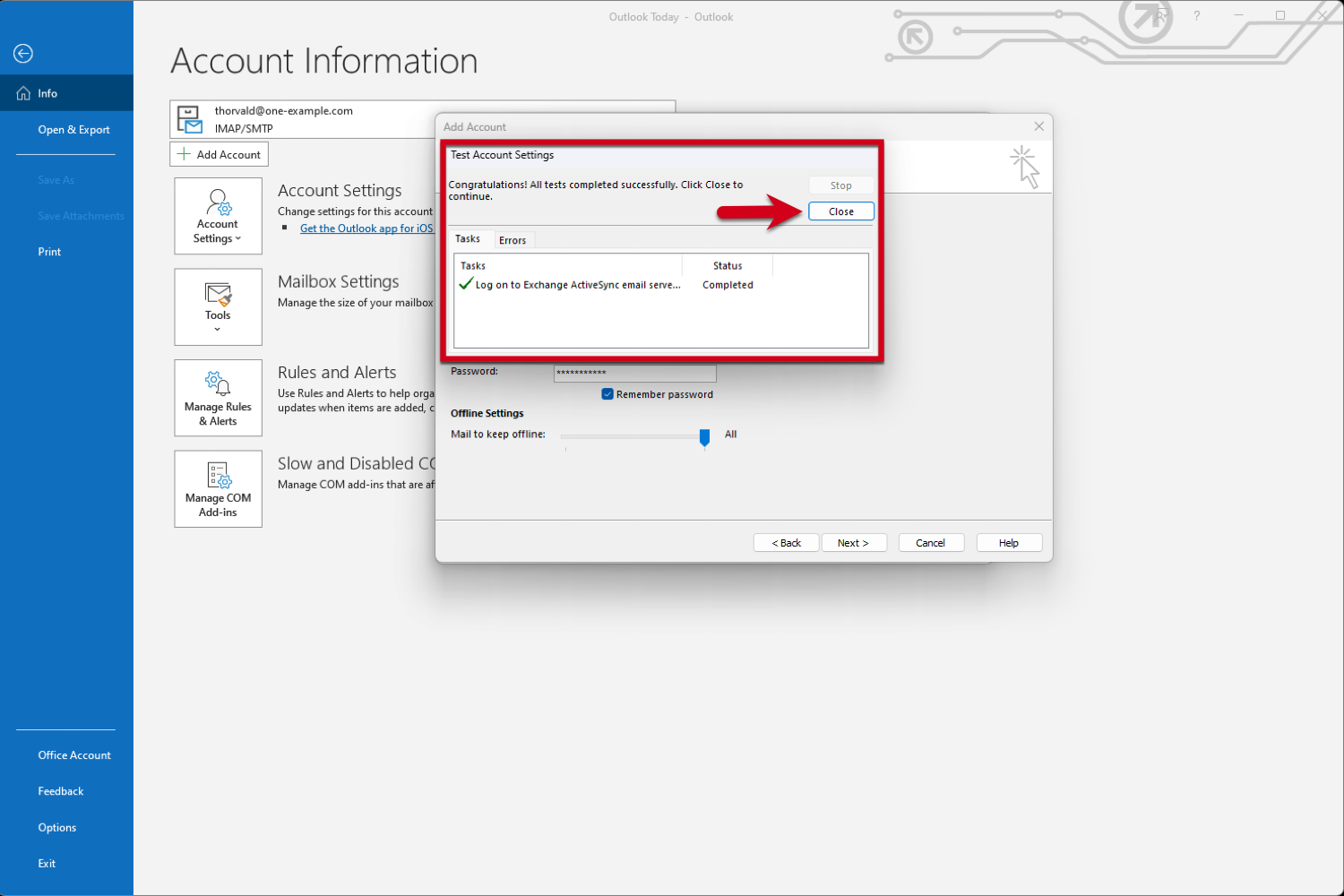The image size is (1344, 896).
Task: Open Manage COM Add-ins icon
Action: click(218, 475)
